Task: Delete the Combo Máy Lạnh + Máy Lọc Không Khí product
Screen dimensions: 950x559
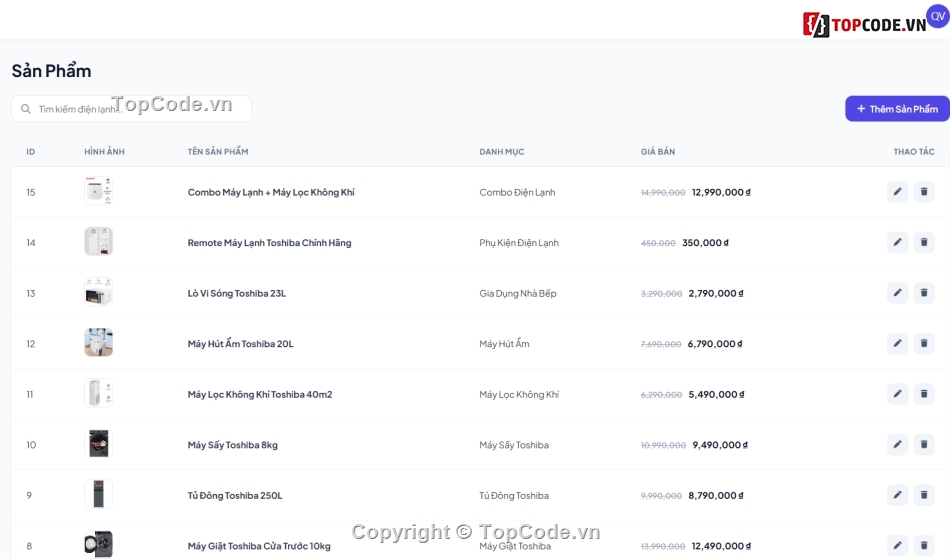Action: point(924,192)
